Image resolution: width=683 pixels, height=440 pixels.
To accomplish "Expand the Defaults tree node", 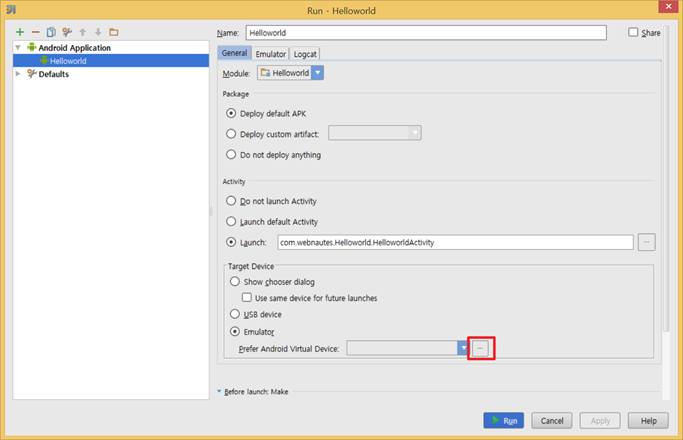I will pyautogui.click(x=18, y=74).
